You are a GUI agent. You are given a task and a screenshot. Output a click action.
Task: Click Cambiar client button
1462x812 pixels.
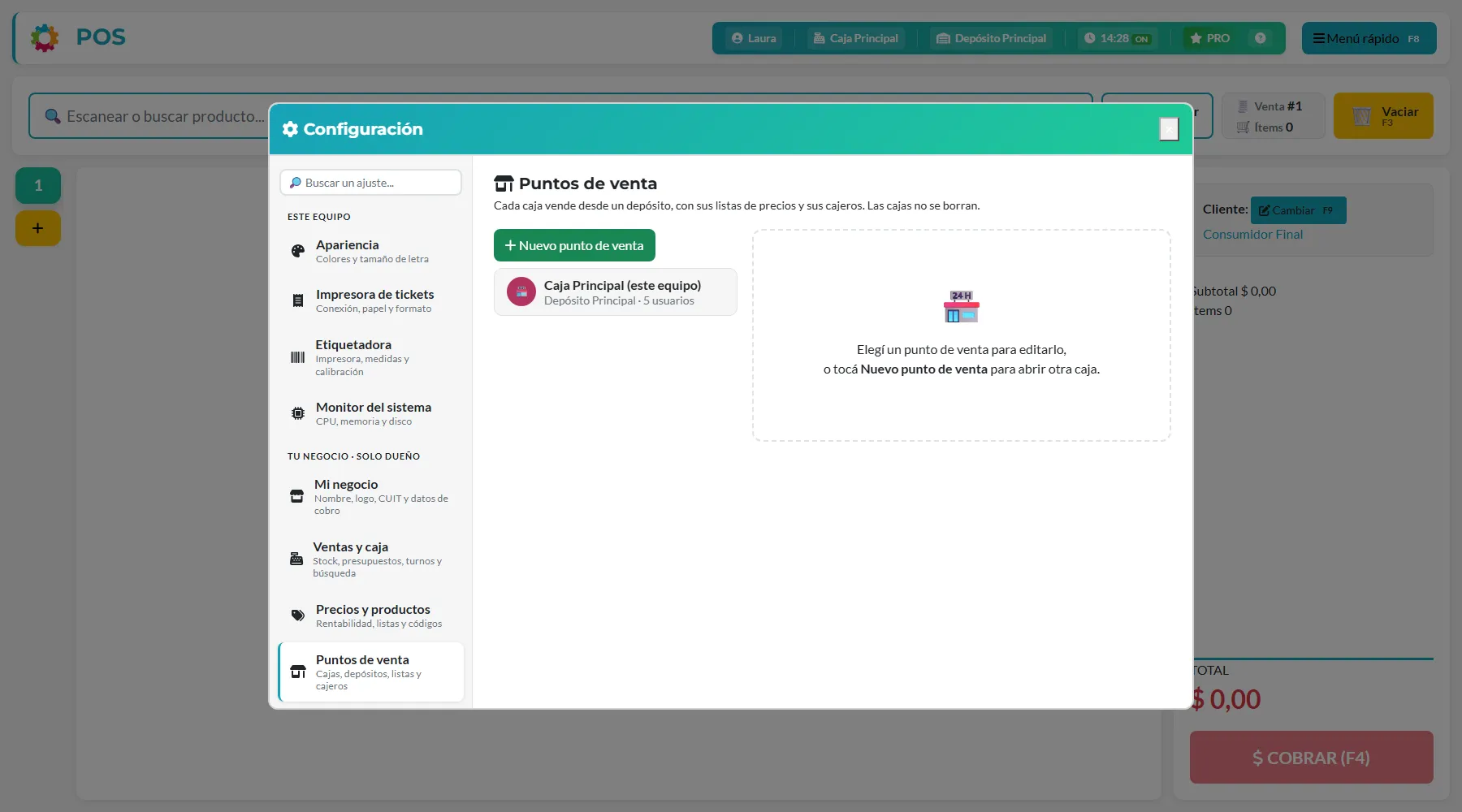(x=1299, y=210)
